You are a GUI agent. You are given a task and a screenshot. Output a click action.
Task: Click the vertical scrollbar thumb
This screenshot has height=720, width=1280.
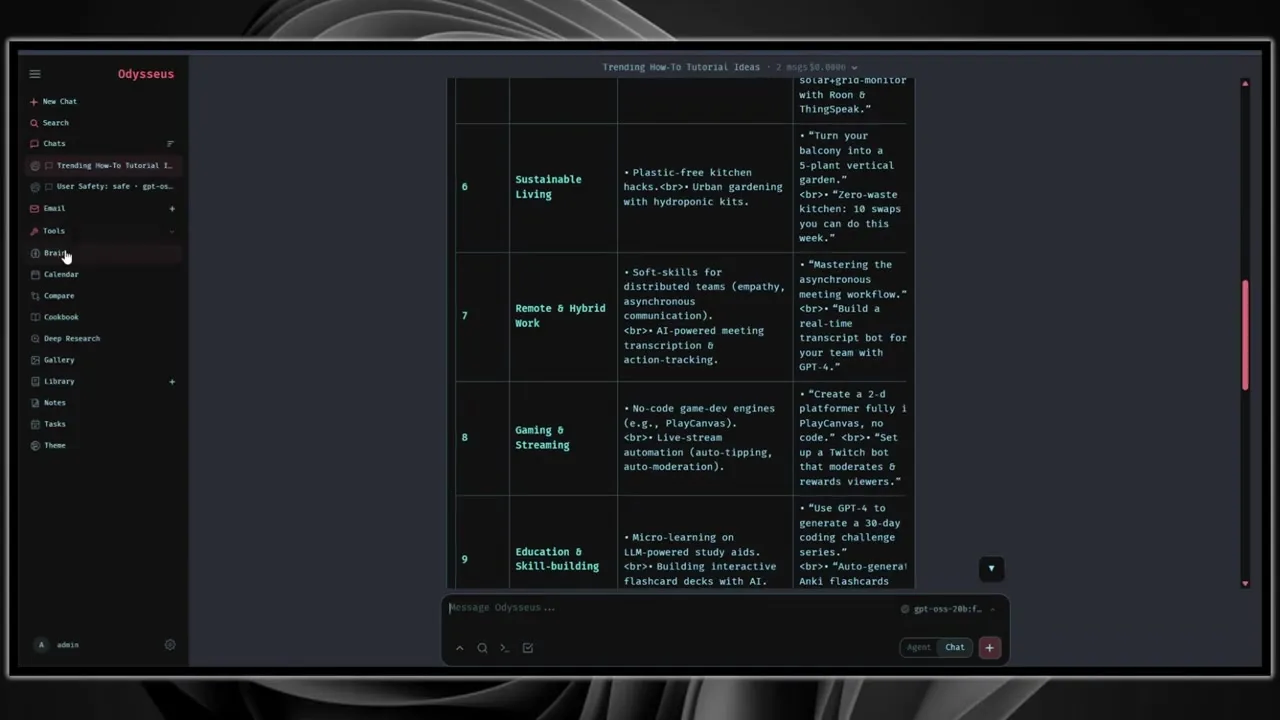click(1245, 335)
